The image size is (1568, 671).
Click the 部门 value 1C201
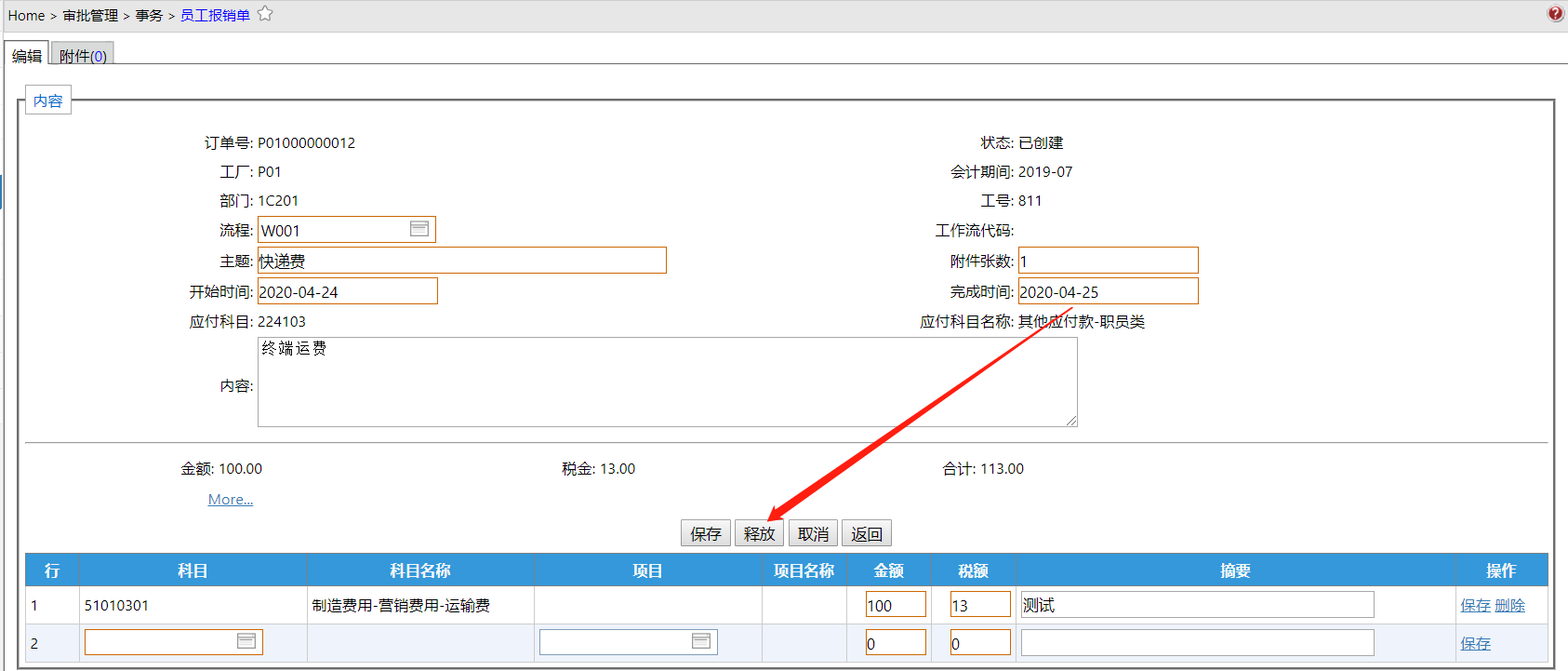tap(278, 200)
